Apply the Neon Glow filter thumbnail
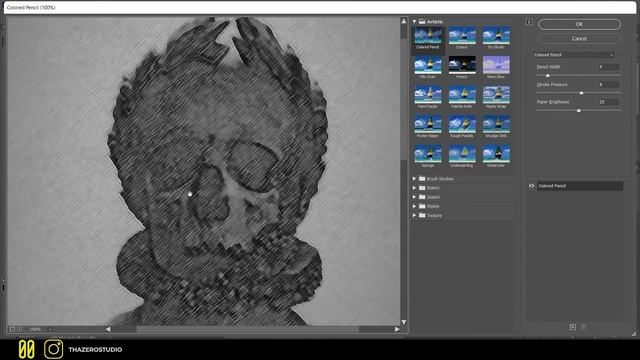This screenshot has width=640, height=360. pyautogui.click(x=496, y=65)
